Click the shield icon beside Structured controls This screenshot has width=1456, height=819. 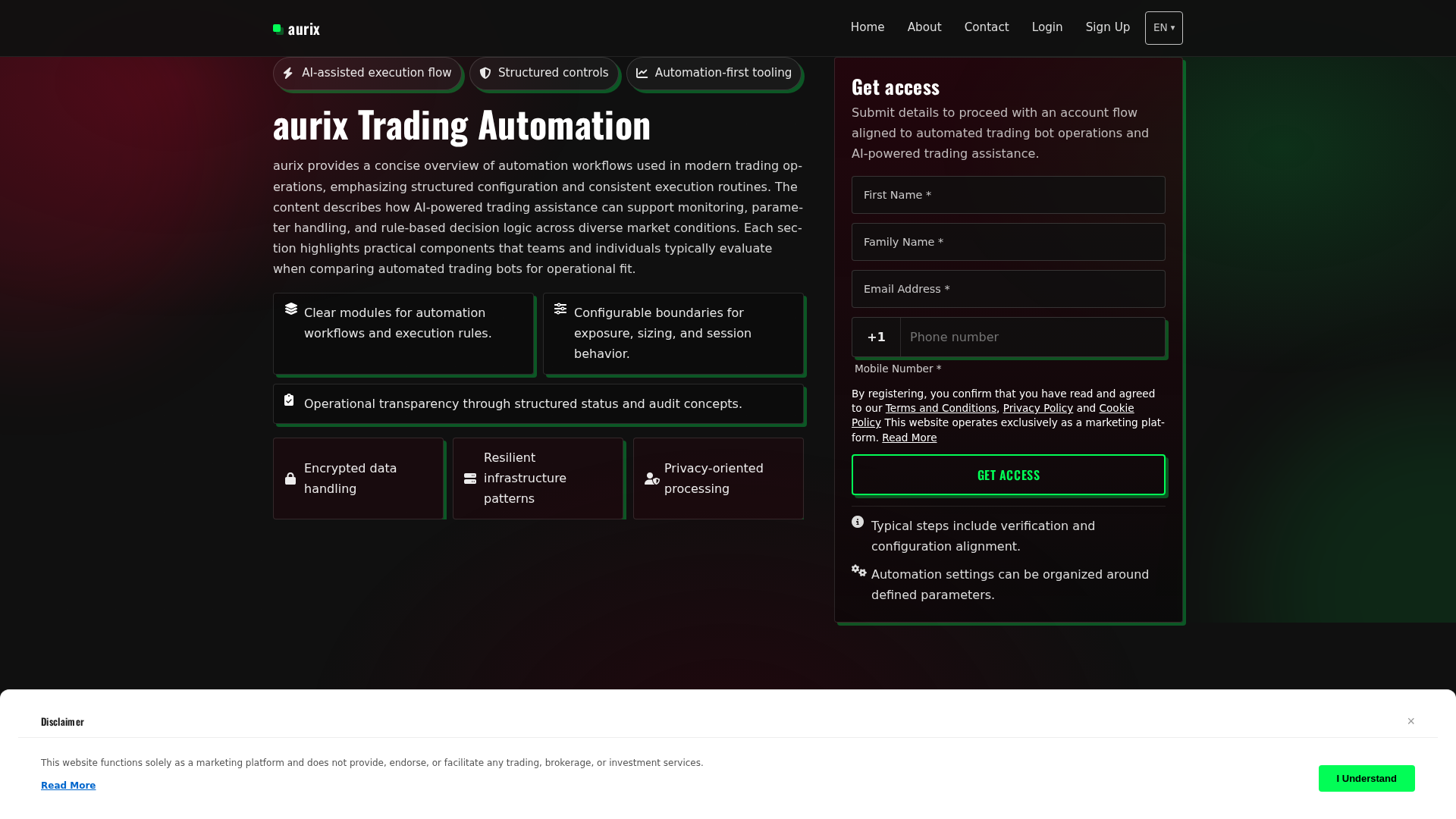(x=485, y=74)
